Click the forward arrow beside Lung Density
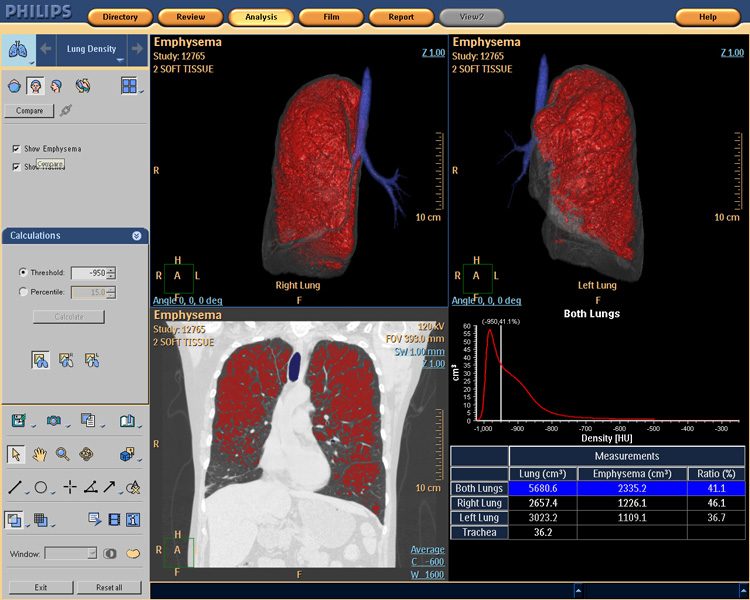 (x=137, y=49)
